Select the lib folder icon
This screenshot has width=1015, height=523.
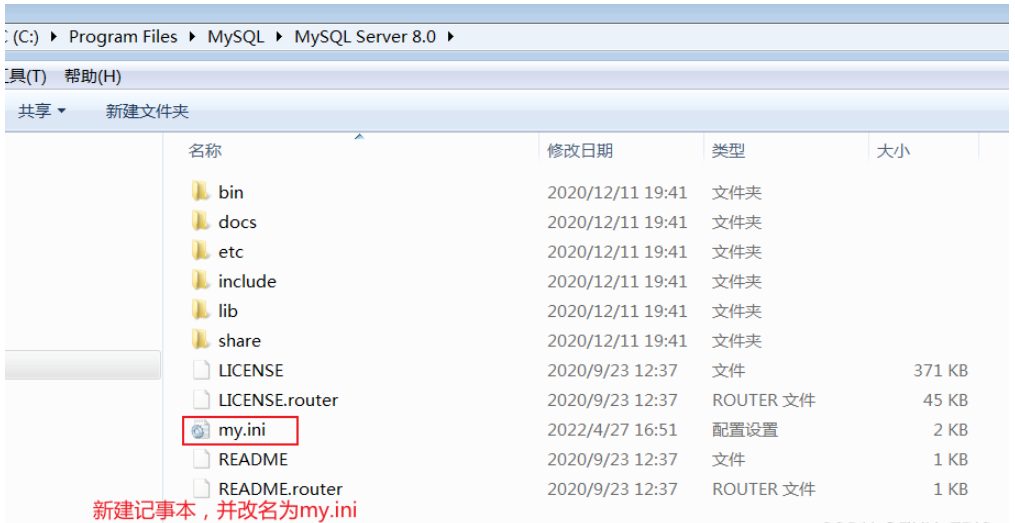[x=201, y=311]
